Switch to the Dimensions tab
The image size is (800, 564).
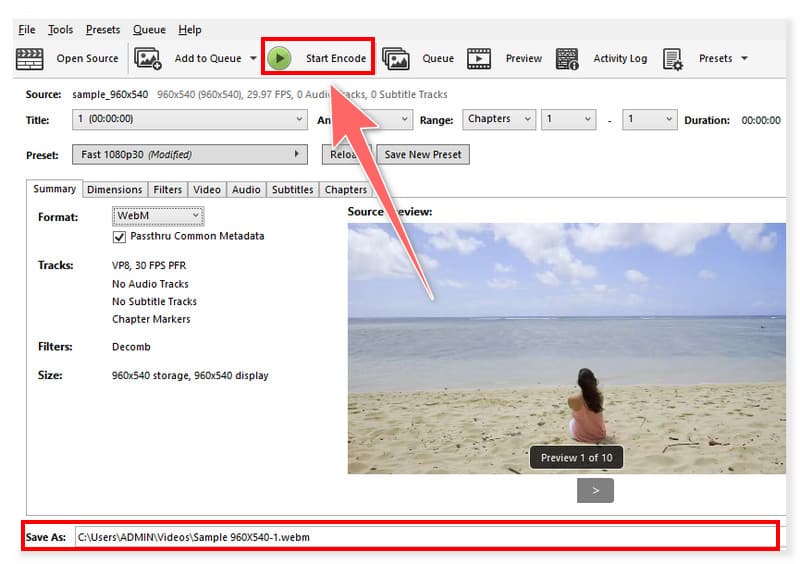[114, 189]
